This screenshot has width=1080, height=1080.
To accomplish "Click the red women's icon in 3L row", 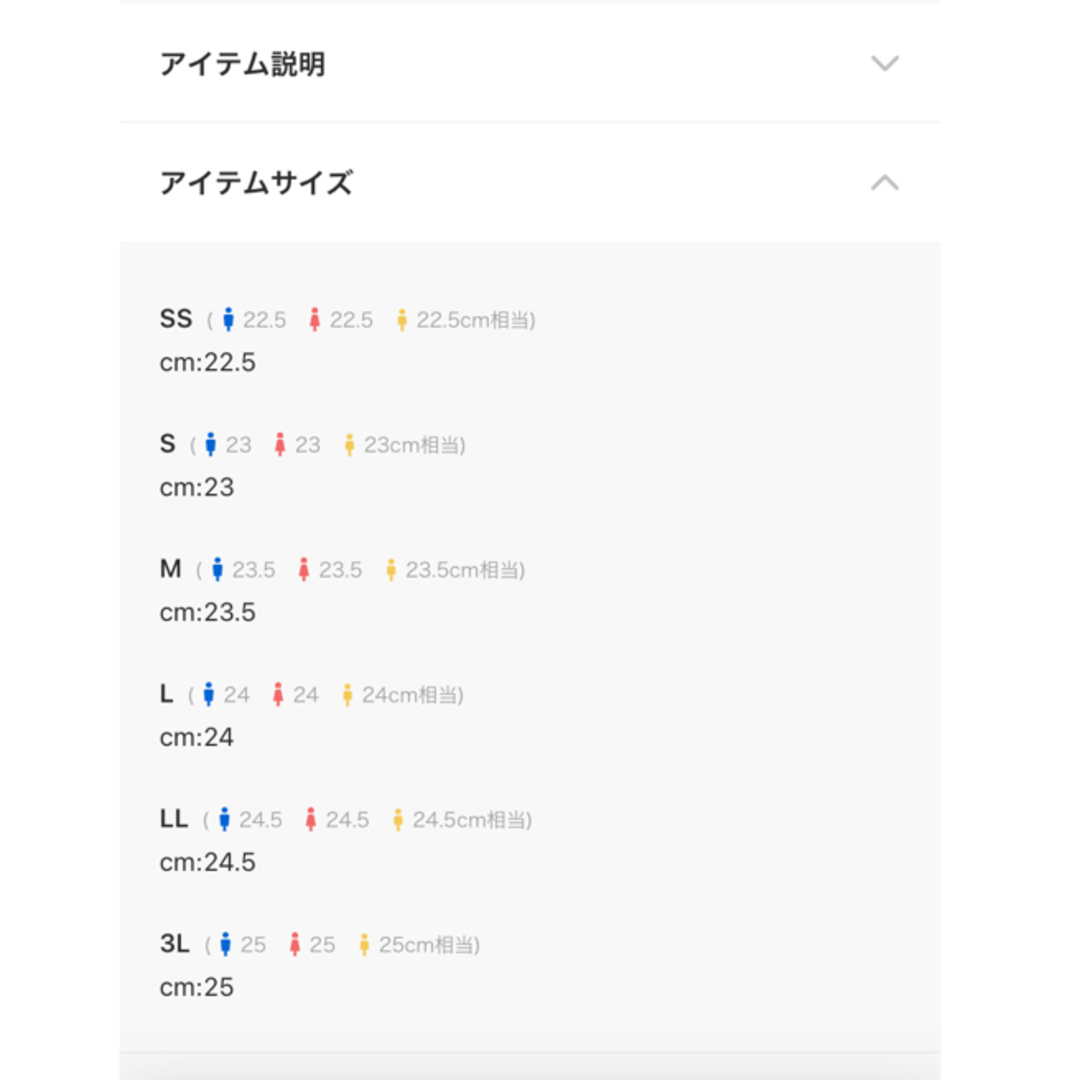I will pos(295,944).
